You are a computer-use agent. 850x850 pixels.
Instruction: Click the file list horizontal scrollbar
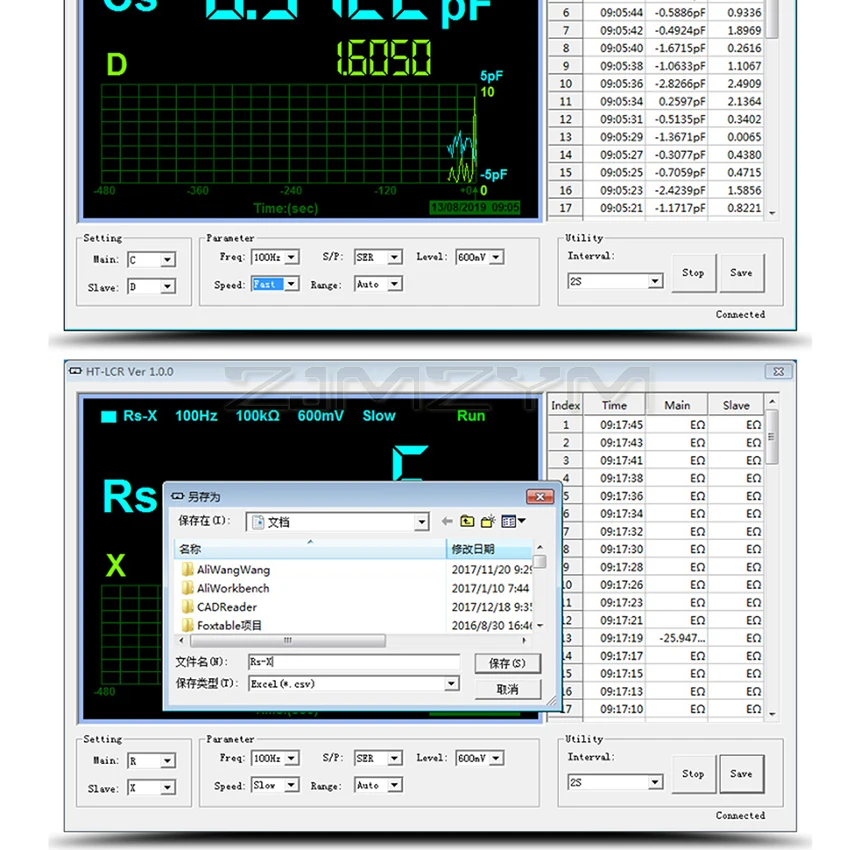pos(288,640)
